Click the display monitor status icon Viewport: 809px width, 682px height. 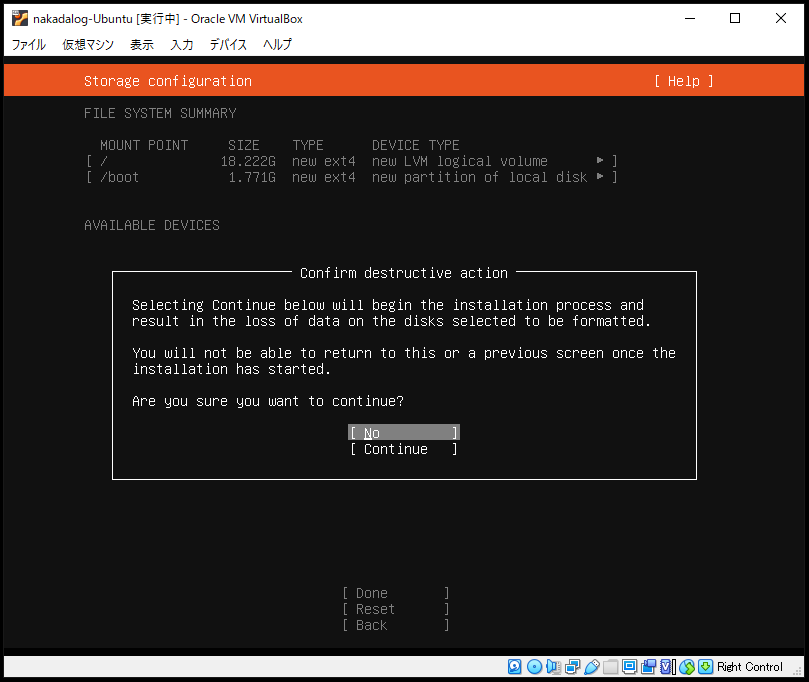click(x=629, y=667)
